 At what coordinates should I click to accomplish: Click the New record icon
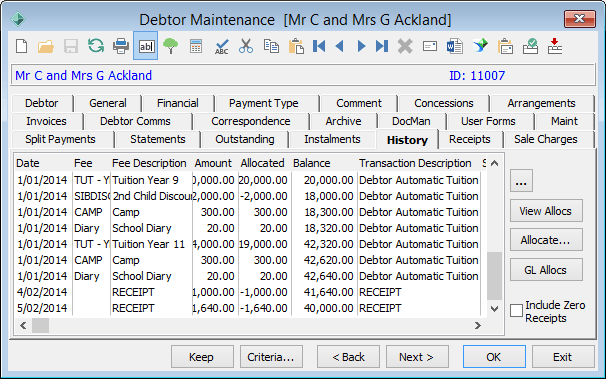pyautogui.click(x=22, y=46)
